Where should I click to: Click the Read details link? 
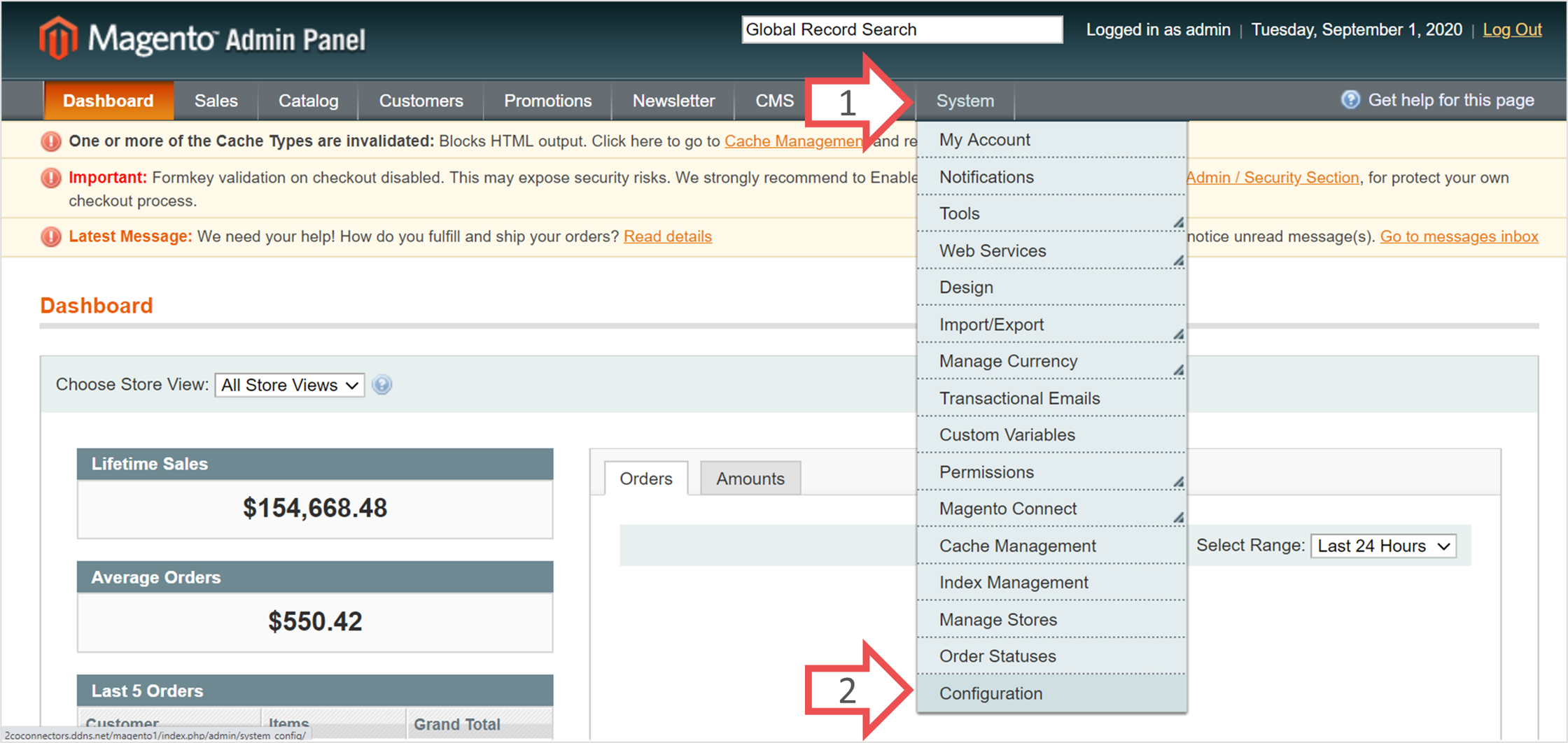(x=668, y=236)
